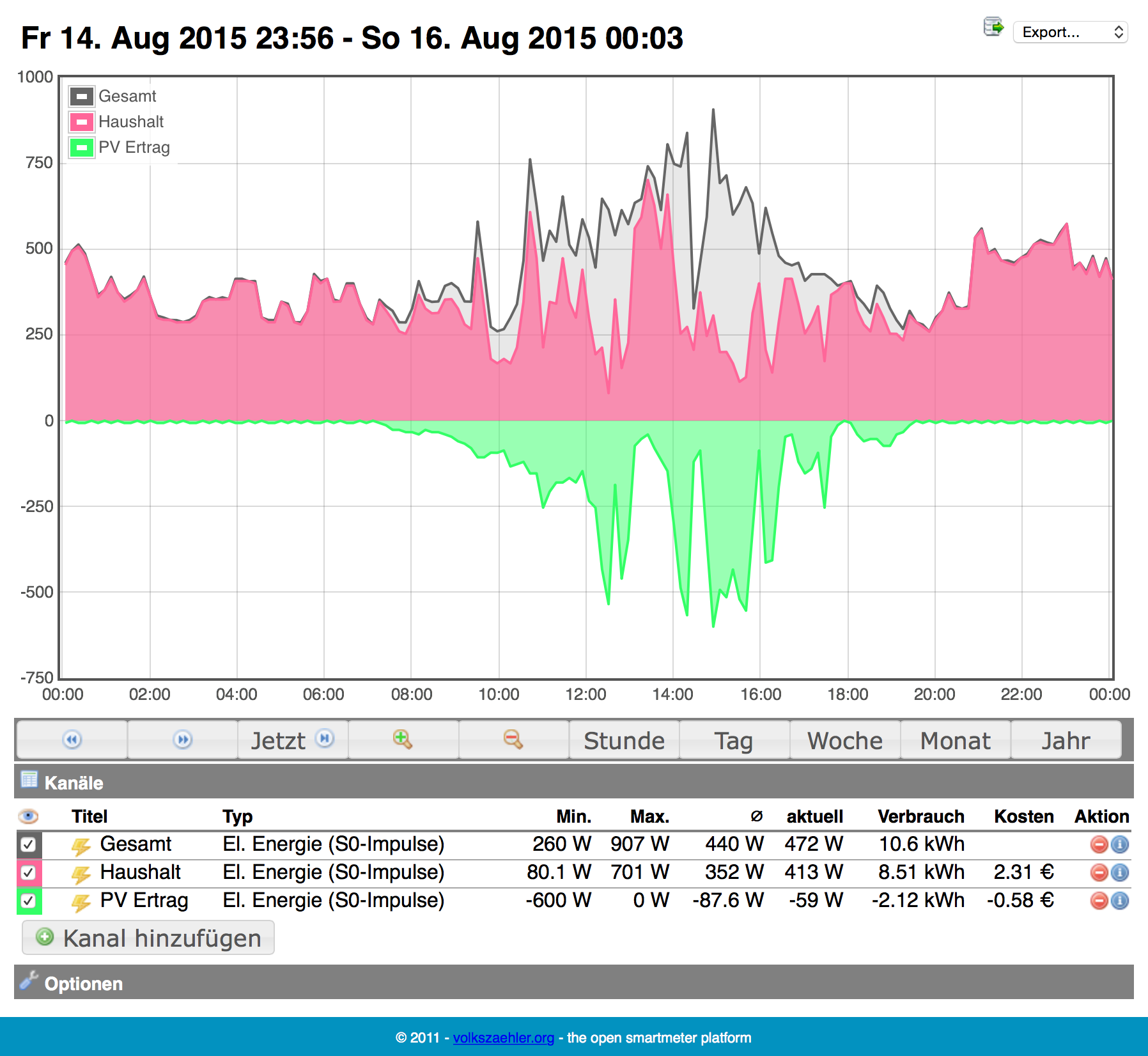This screenshot has height=1056, width=1148.
Task: Uncheck the Gesamt channel checkbox
Action: point(28,844)
